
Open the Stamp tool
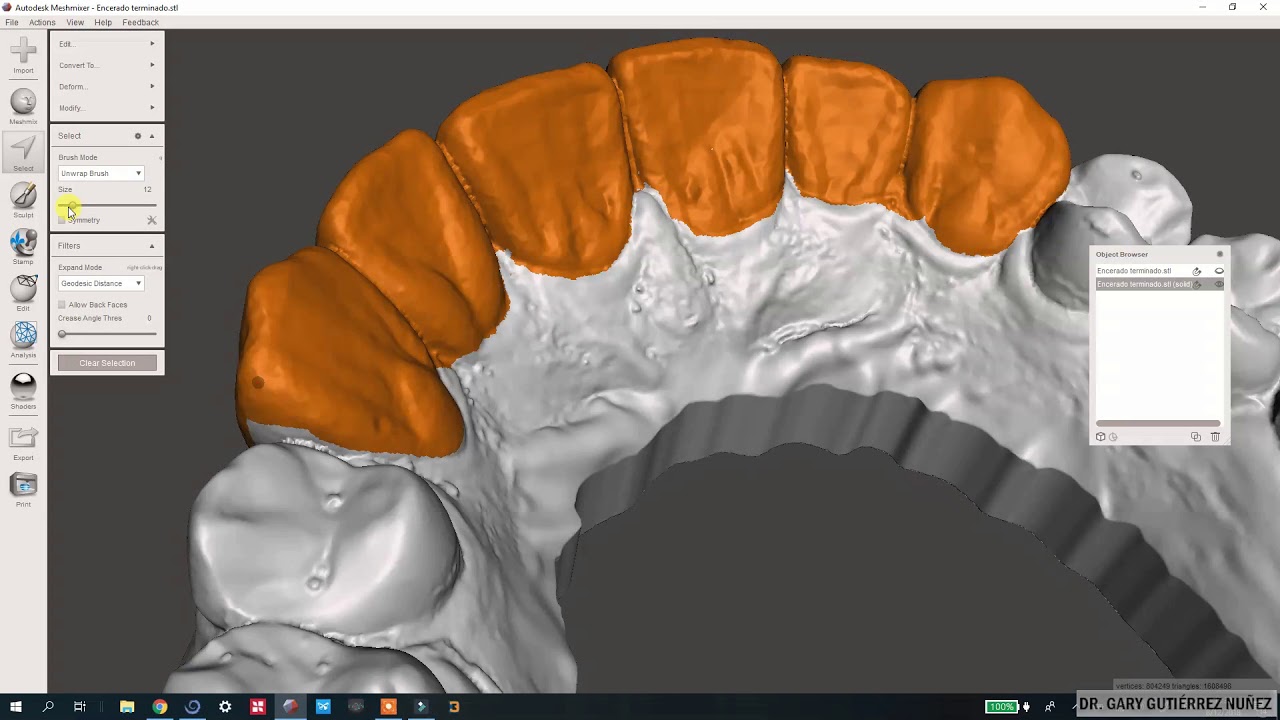point(23,247)
